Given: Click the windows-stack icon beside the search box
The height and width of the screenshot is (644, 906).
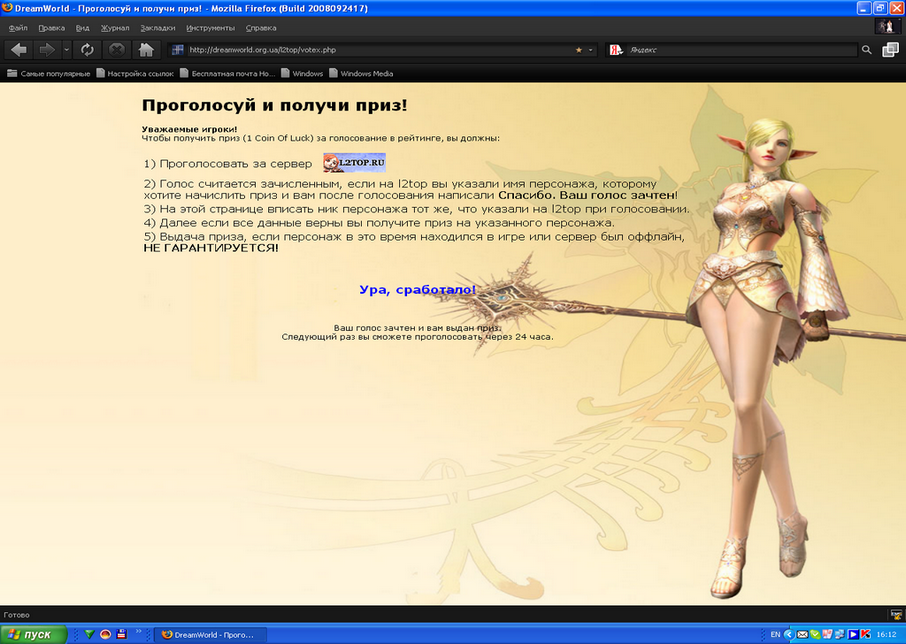Looking at the screenshot, I should tap(890, 50).
